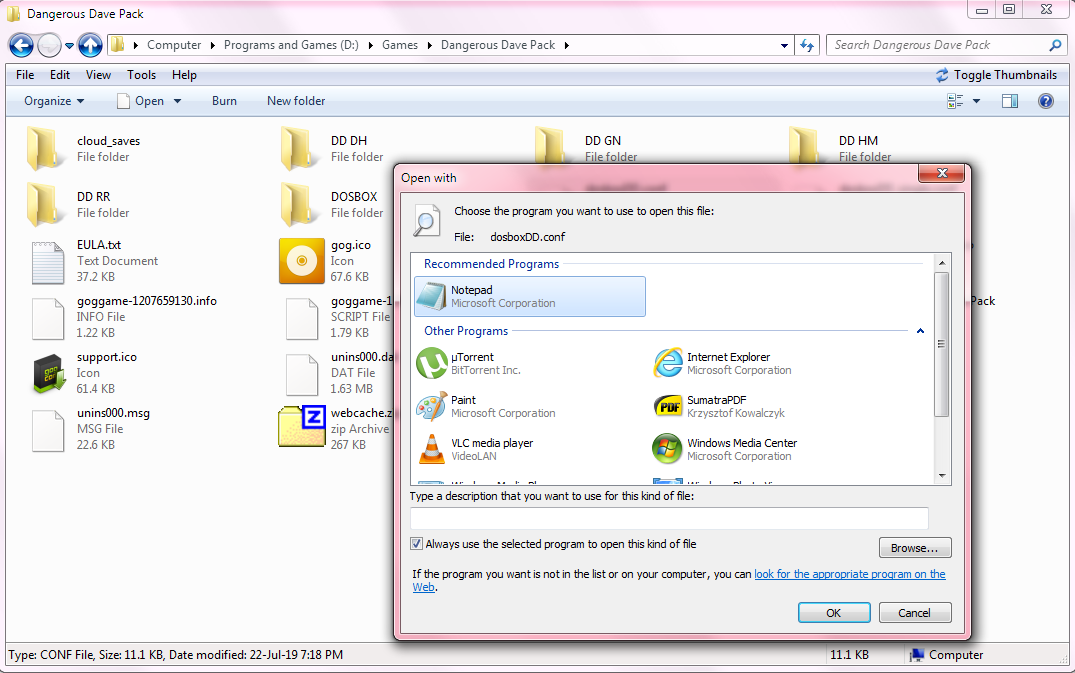Click the Dangerous Dave Pack breadcrumb
Viewport: 1075px width, 673px height.
498,45
